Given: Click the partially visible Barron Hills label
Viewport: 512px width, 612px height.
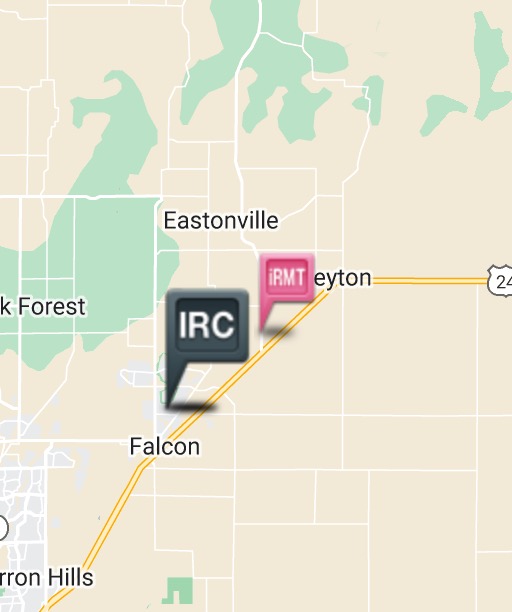Looking at the screenshot, I should (46, 578).
